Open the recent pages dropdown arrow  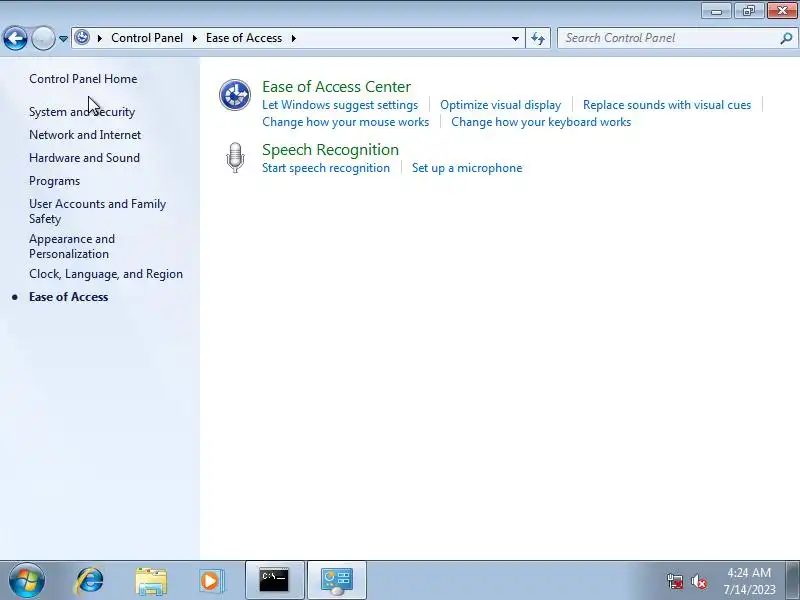[x=63, y=39]
